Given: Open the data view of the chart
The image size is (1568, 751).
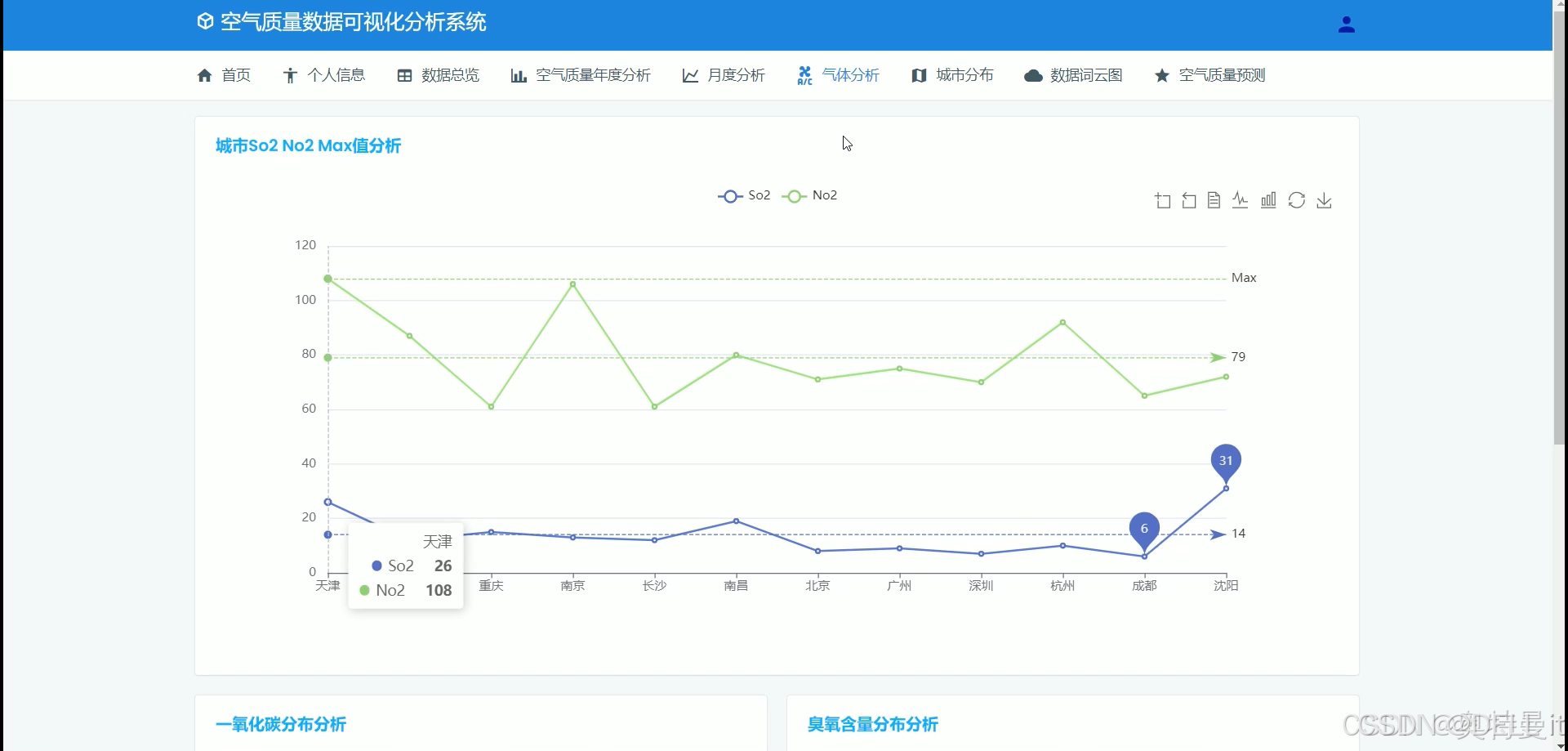Looking at the screenshot, I should pos(1214,199).
